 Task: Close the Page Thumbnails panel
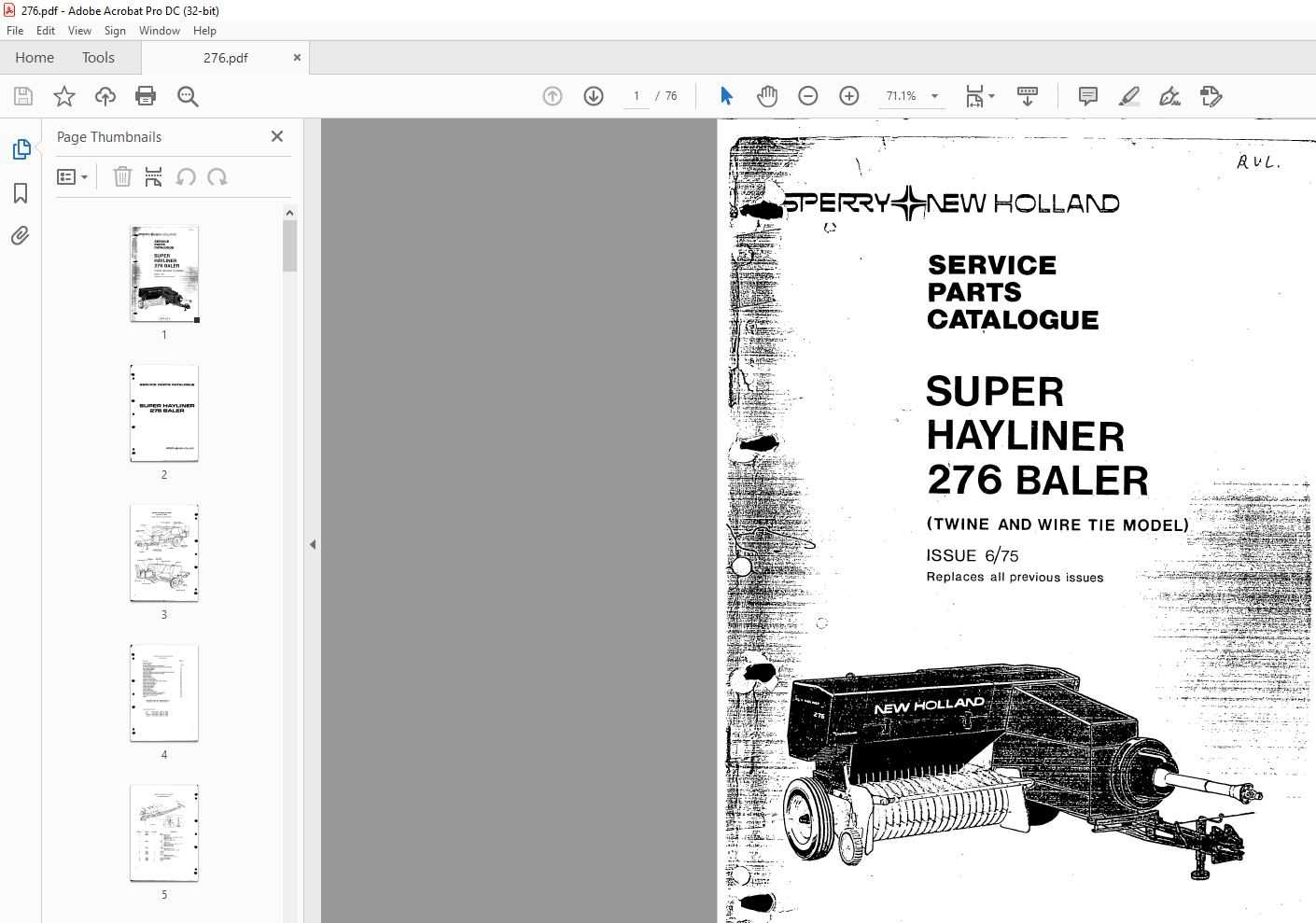click(x=277, y=136)
